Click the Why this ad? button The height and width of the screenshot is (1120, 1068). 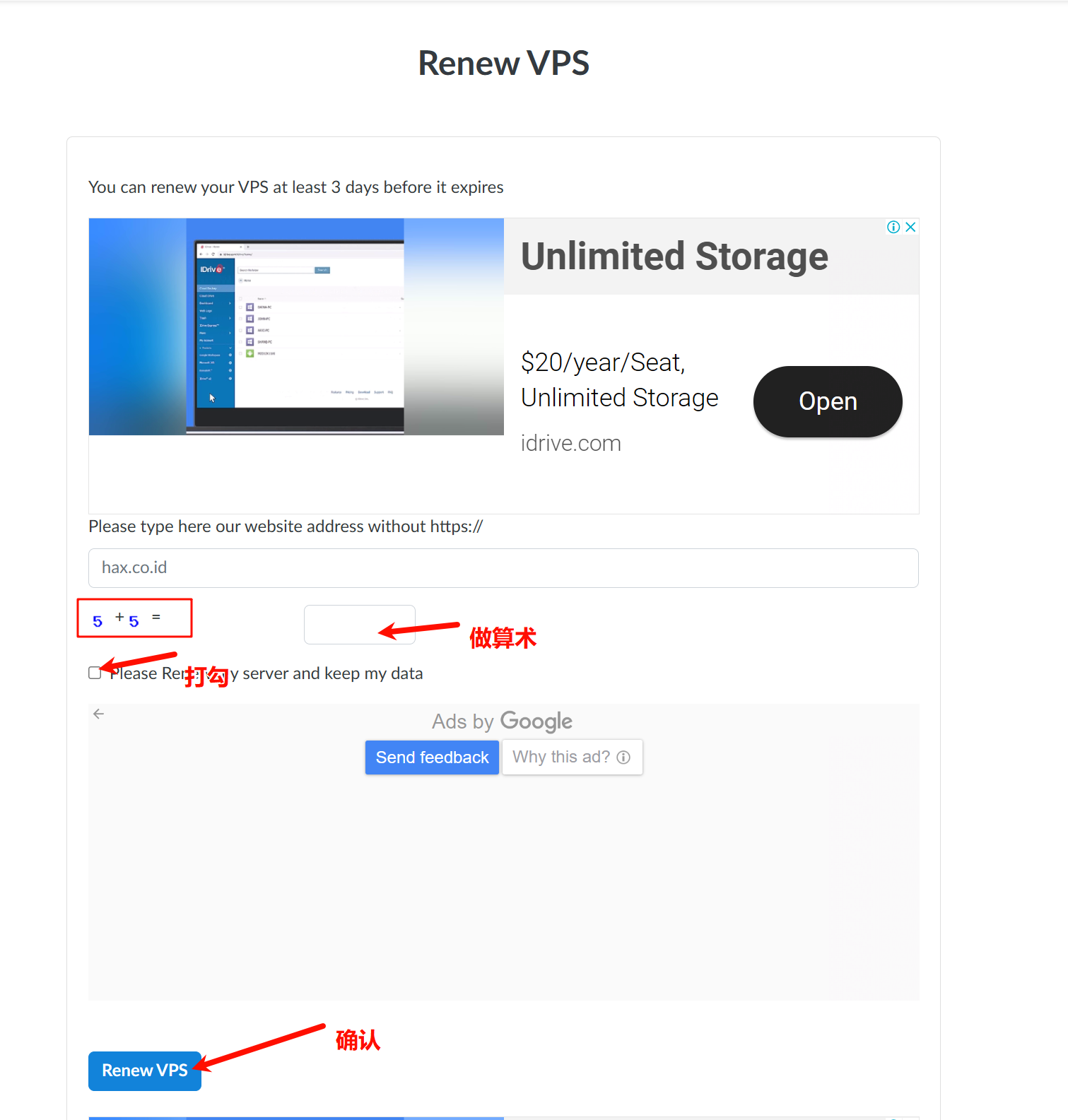pos(572,758)
